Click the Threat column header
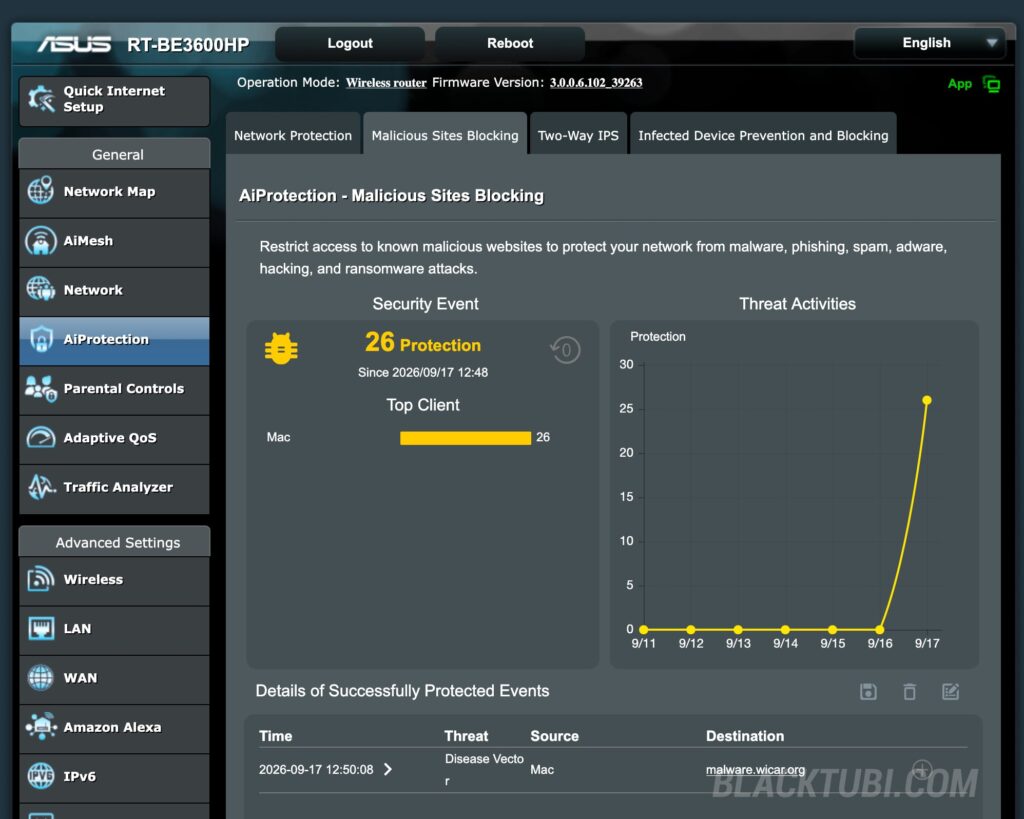 [x=466, y=736]
